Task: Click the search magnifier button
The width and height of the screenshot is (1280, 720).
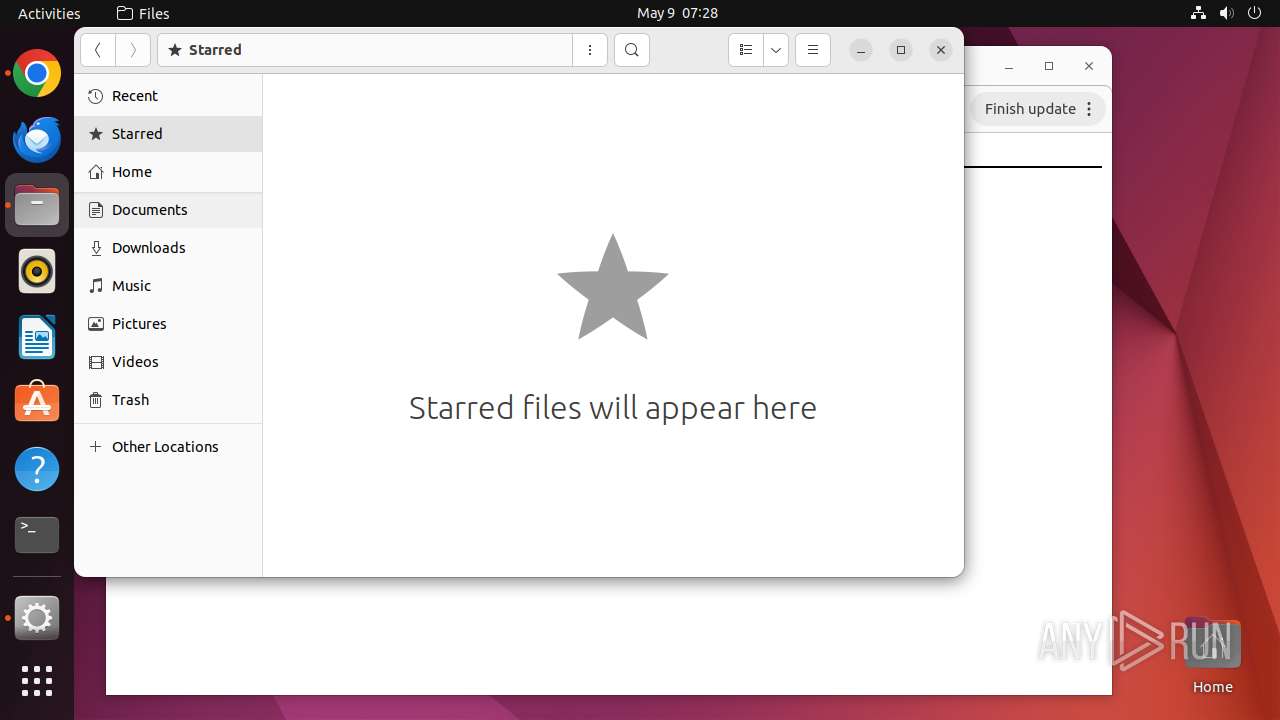Action: pos(632,50)
